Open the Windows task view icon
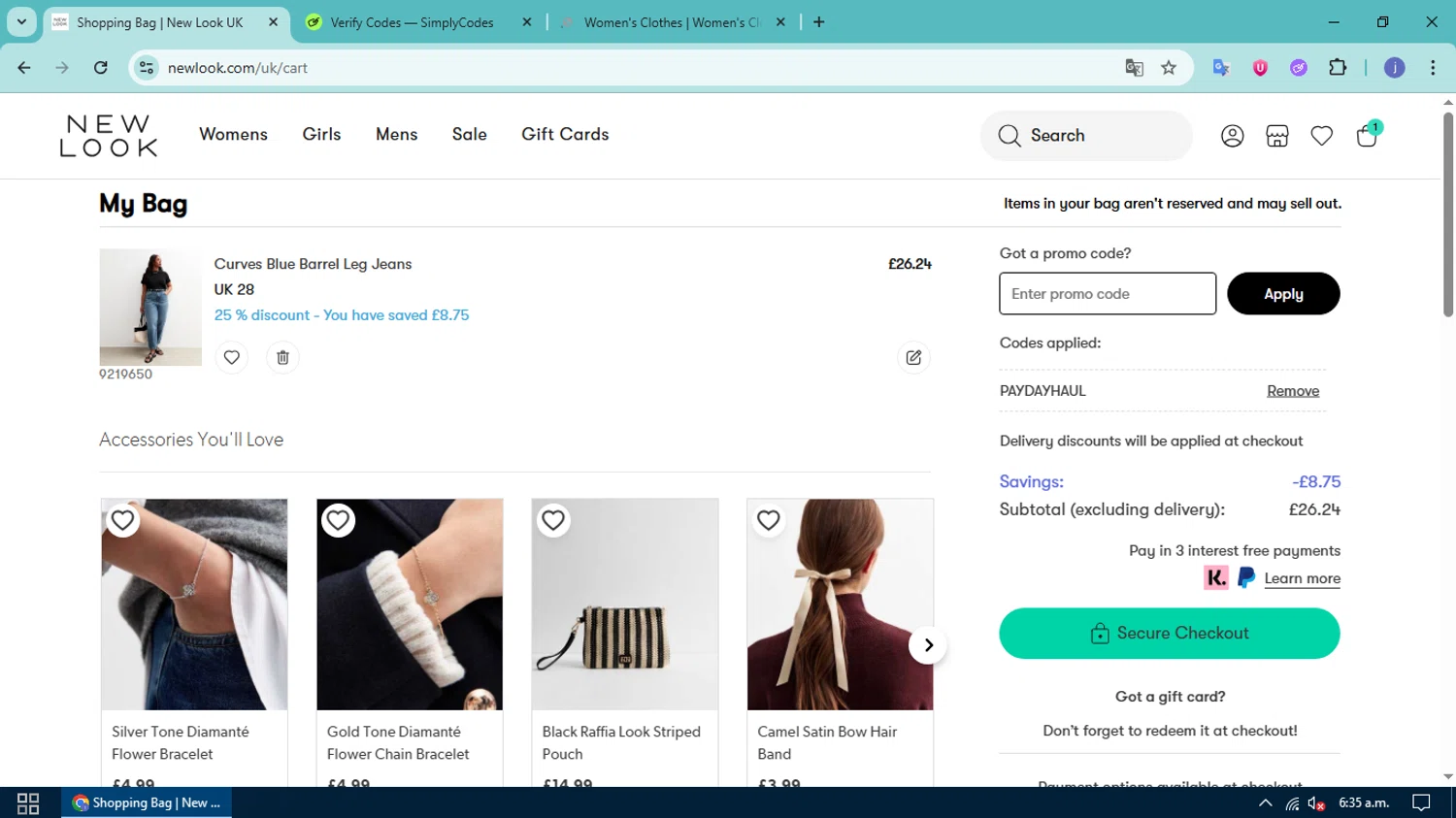The image size is (1456, 818). pyautogui.click(x=28, y=803)
